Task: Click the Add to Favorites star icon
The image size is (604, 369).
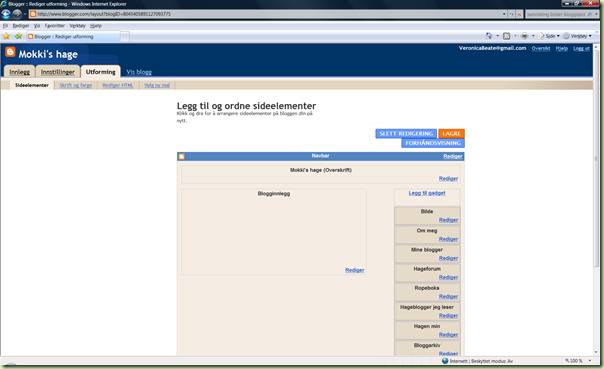Action: pyautogui.click(x=18, y=36)
